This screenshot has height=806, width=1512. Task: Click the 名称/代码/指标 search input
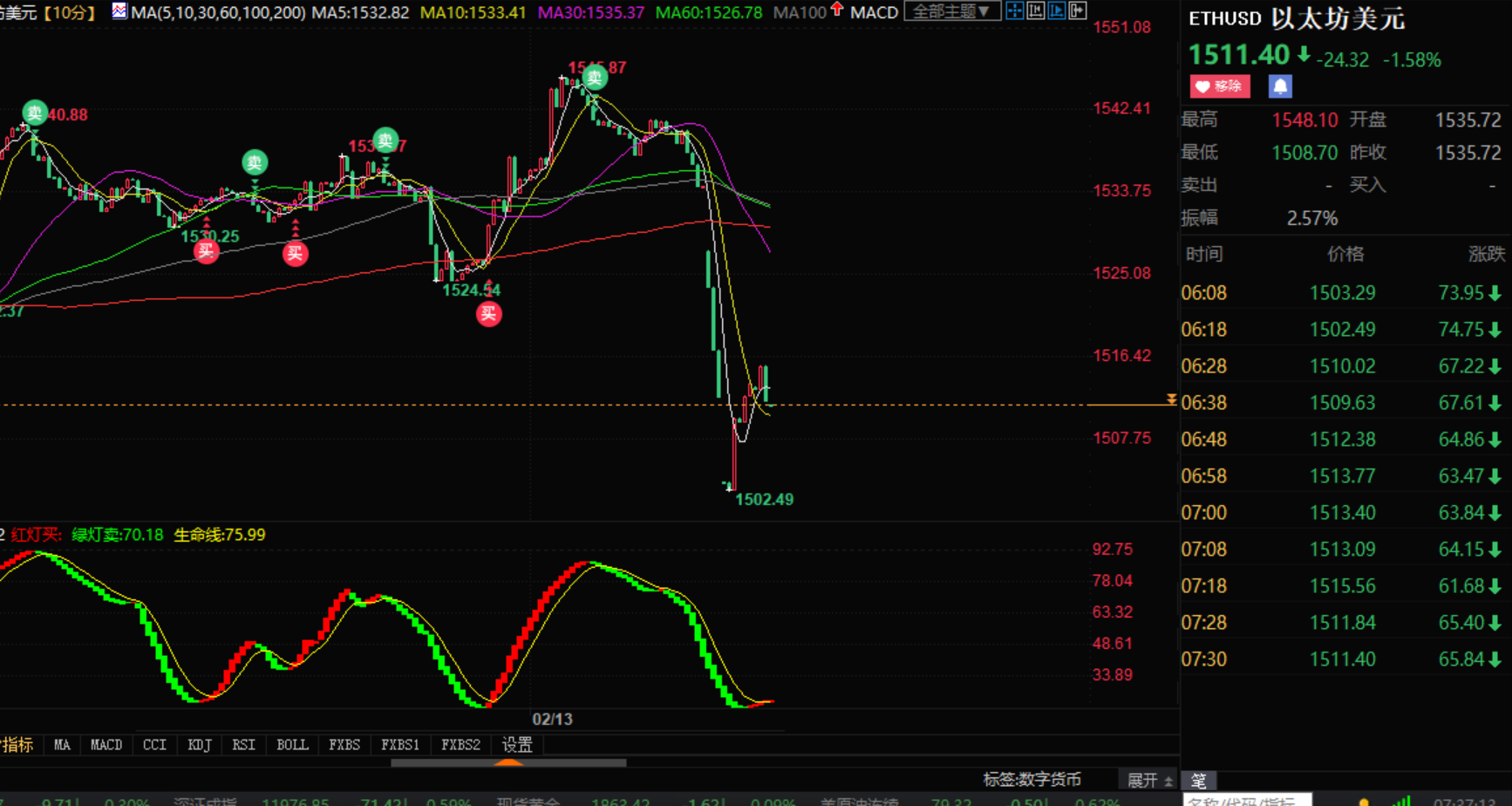point(1247,800)
